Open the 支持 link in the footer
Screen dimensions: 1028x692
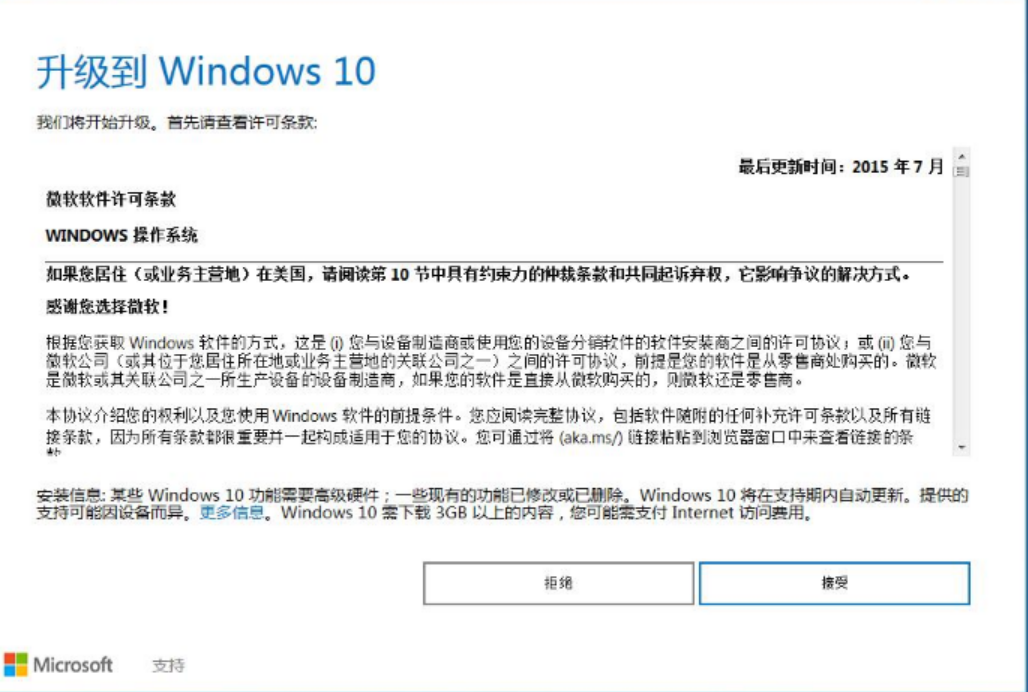[168, 666]
